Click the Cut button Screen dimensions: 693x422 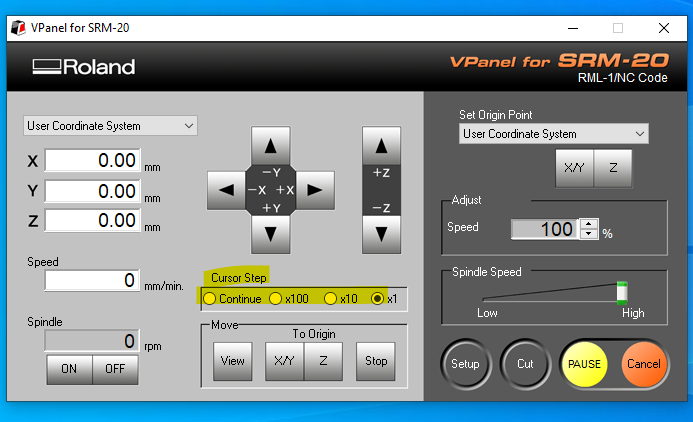pos(525,364)
